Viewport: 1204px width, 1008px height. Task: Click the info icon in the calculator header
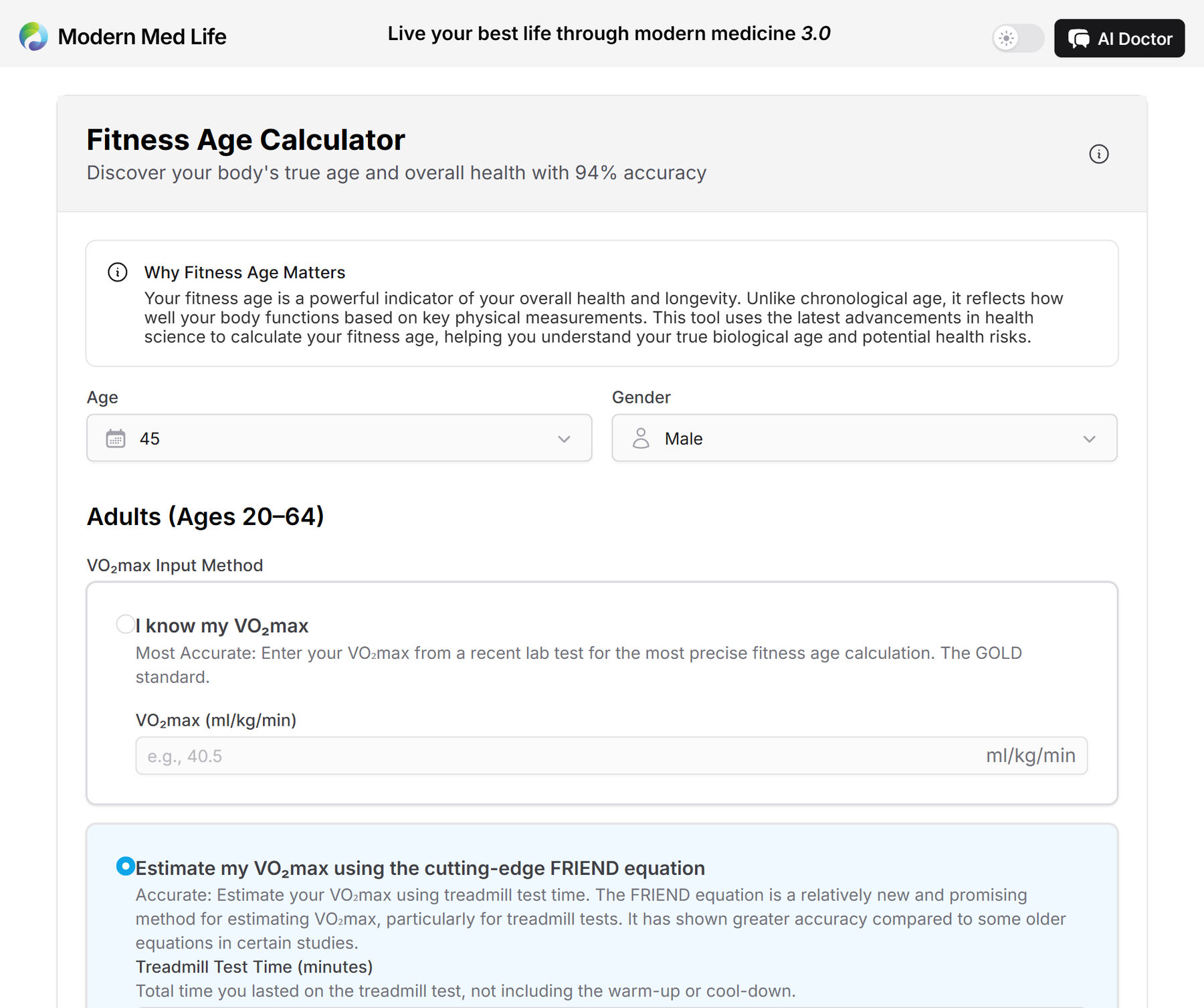pos(1098,154)
